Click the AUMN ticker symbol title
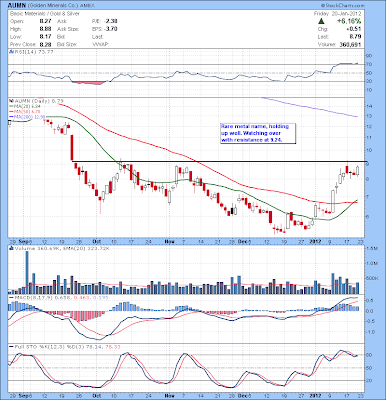386x400 pixels. 16,6
